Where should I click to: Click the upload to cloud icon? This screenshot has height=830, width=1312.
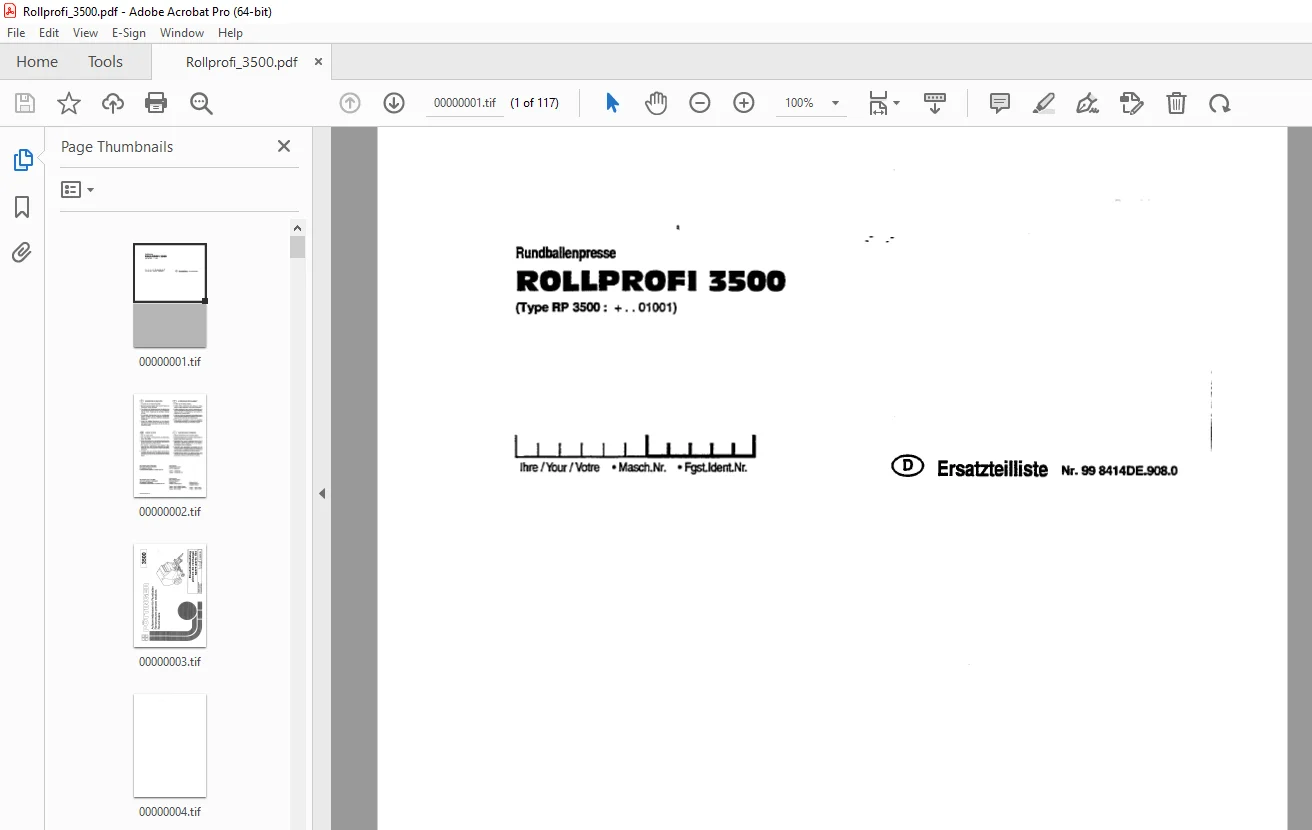point(113,103)
